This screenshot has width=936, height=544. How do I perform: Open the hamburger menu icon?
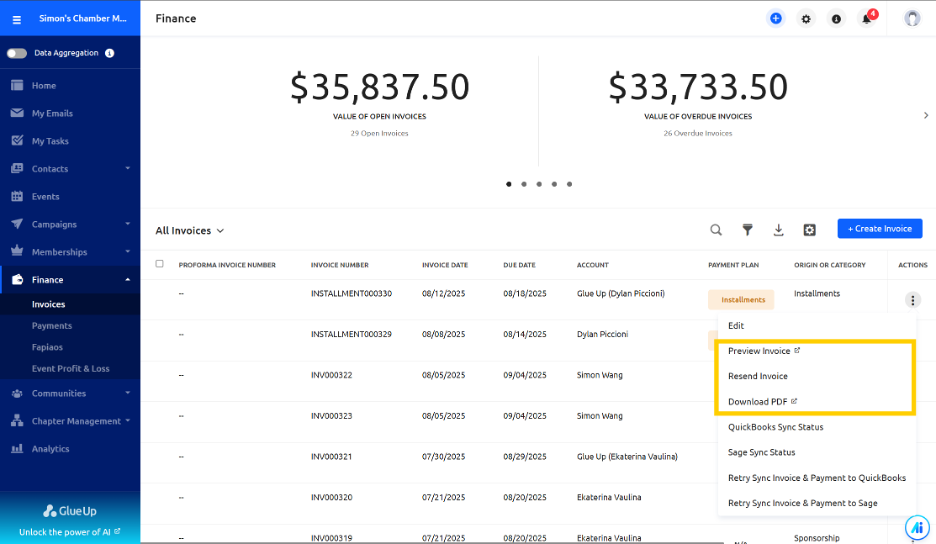tap(17, 20)
